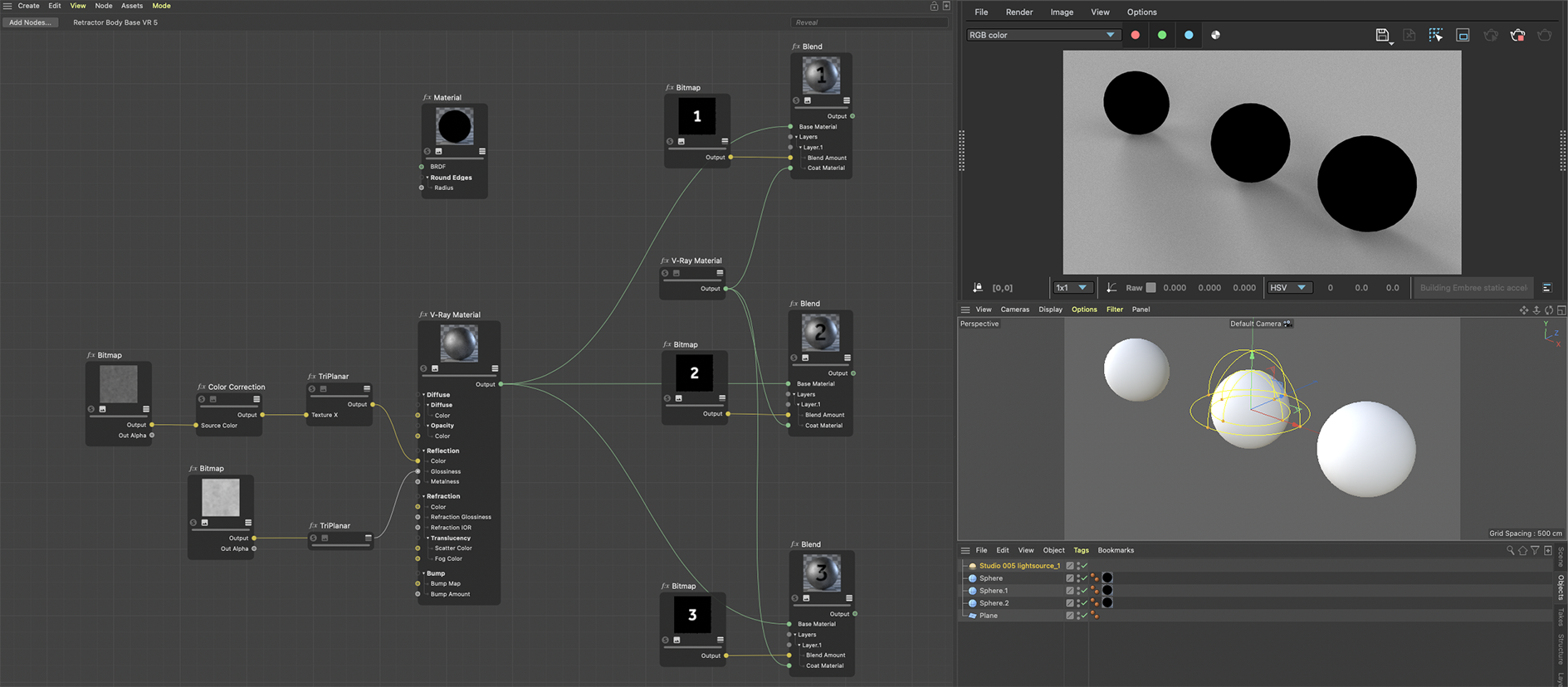Click the grayed-out clear image icon

click(x=1409, y=35)
